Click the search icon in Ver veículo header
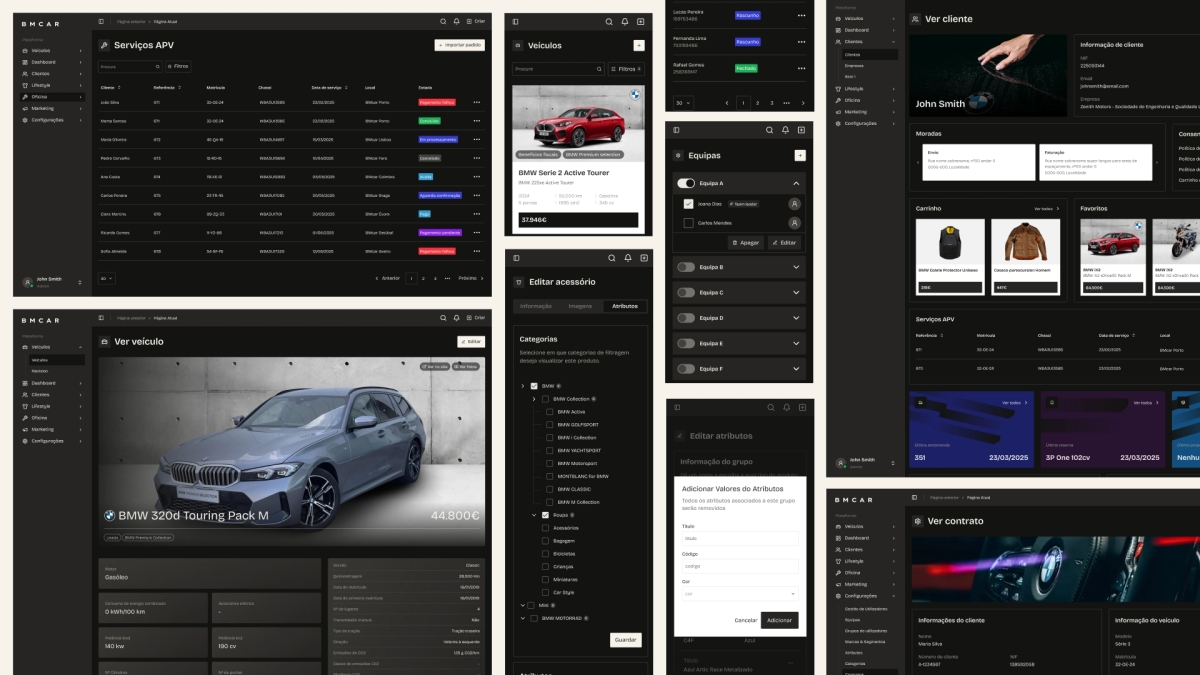The width and height of the screenshot is (1200, 675). (443, 317)
